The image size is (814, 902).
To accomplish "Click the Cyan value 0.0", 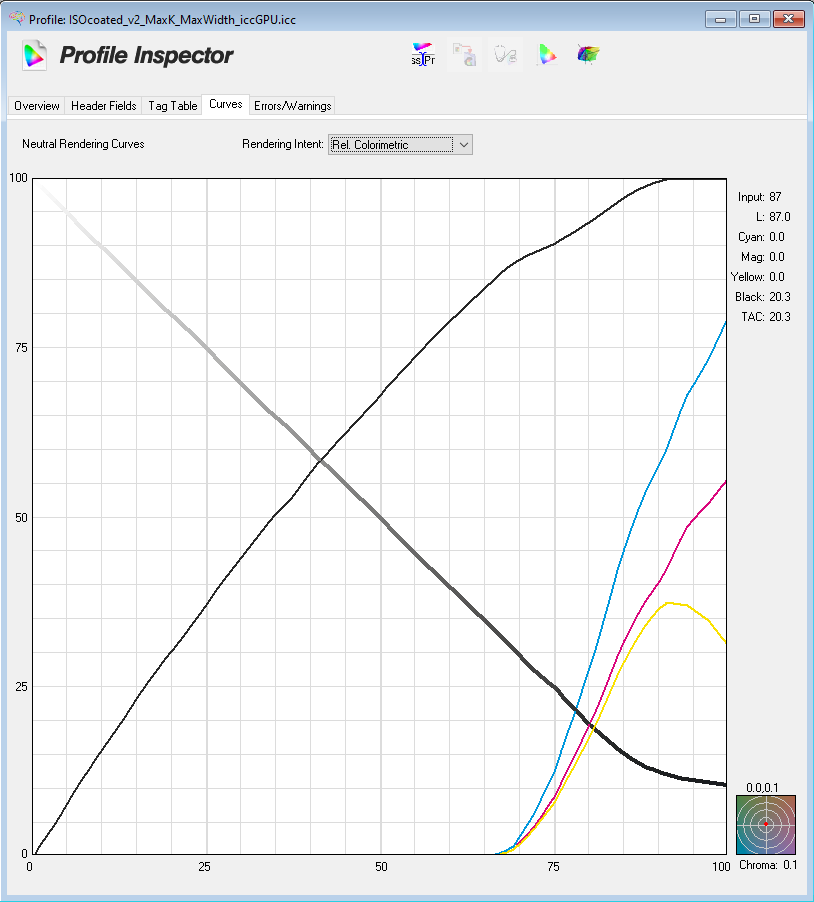I will (x=777, y=237).
